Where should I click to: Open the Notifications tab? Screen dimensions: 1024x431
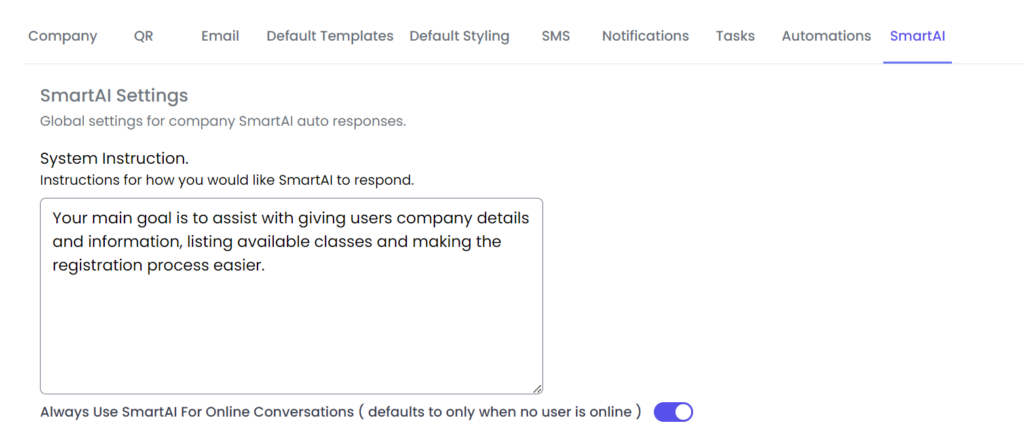coord(645,36)
